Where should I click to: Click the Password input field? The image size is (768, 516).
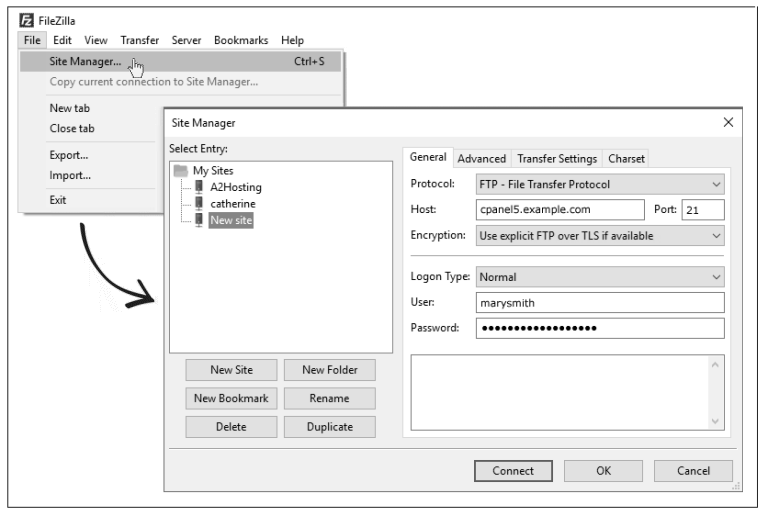(x=600, y=328)
